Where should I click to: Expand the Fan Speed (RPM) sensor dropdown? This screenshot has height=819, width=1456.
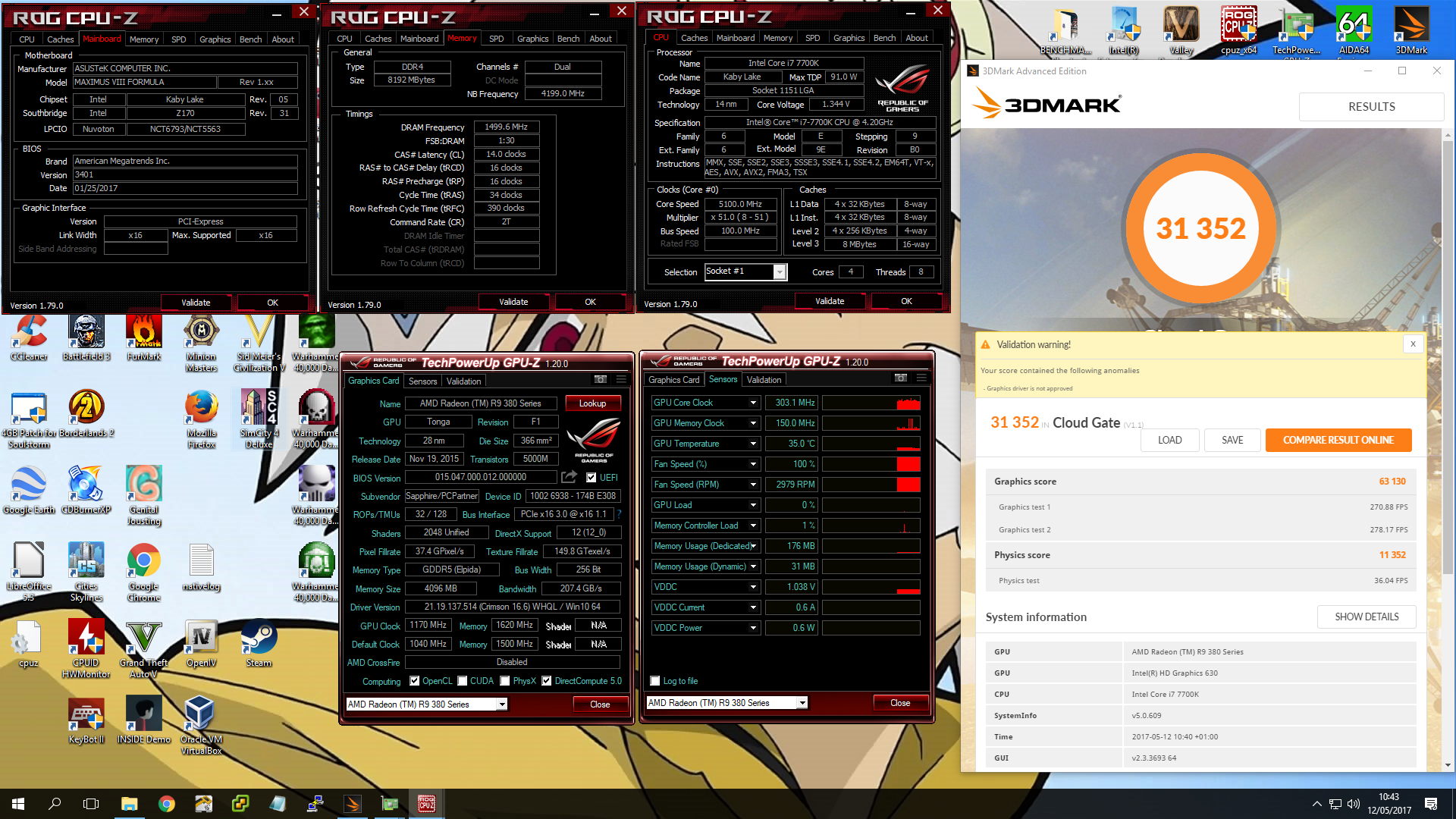753,485
